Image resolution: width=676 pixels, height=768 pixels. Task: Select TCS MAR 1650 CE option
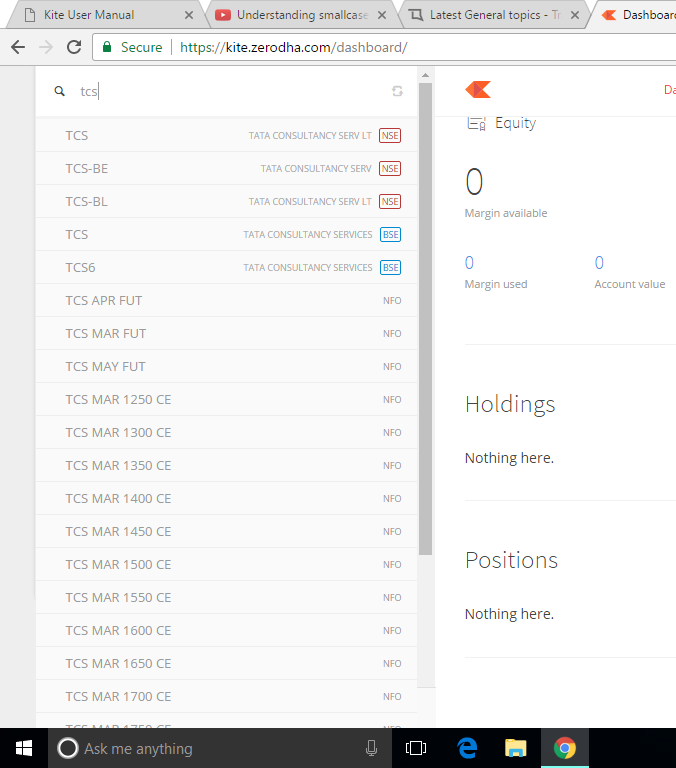226,663
